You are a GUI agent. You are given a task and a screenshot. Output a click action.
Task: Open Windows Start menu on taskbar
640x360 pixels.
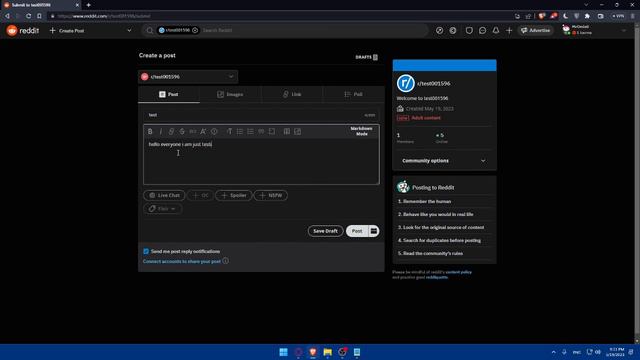coord(283,352)
